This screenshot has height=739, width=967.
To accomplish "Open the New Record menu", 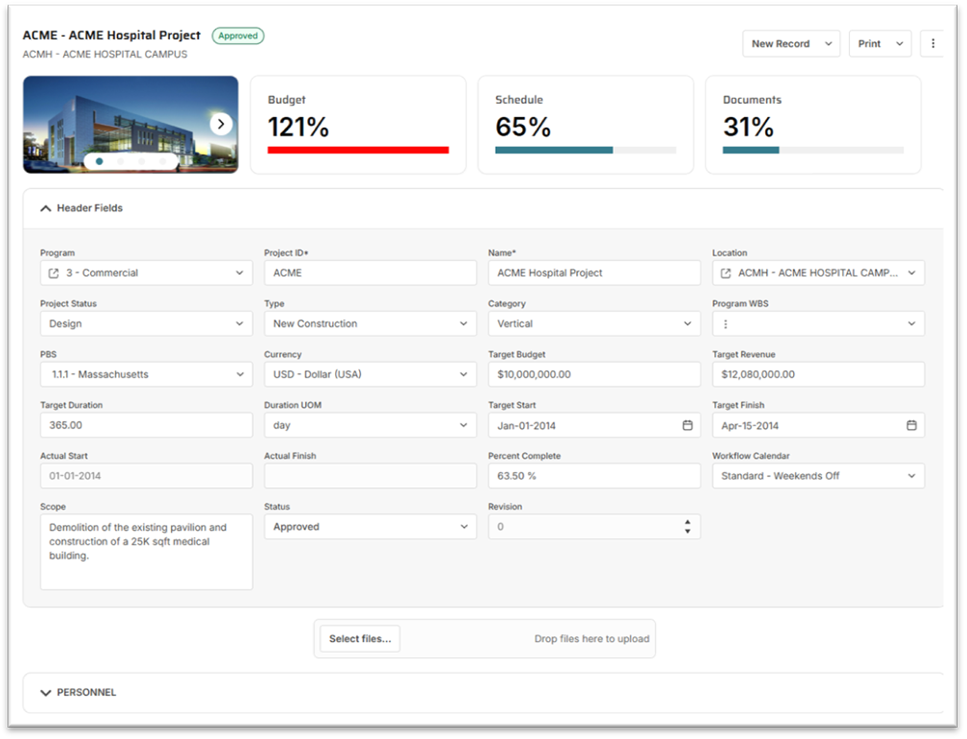I will 790,43.
